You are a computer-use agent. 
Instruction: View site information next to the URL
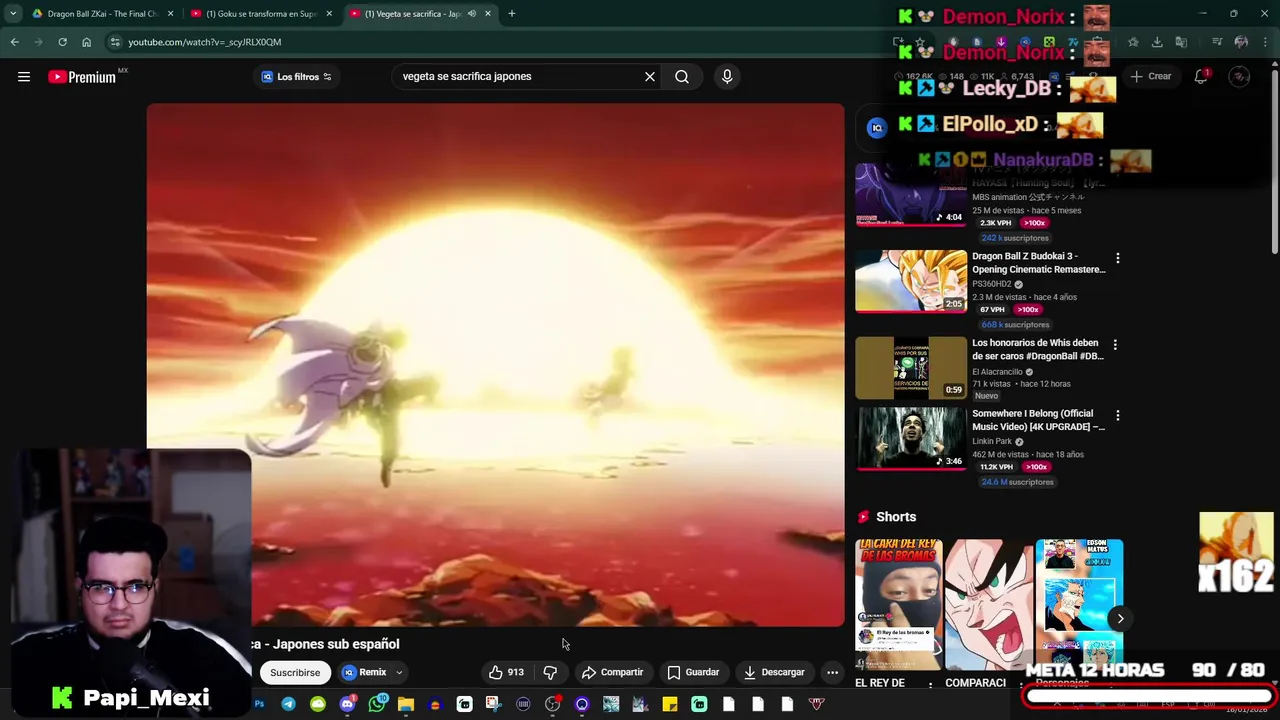(x=115, y=42)
